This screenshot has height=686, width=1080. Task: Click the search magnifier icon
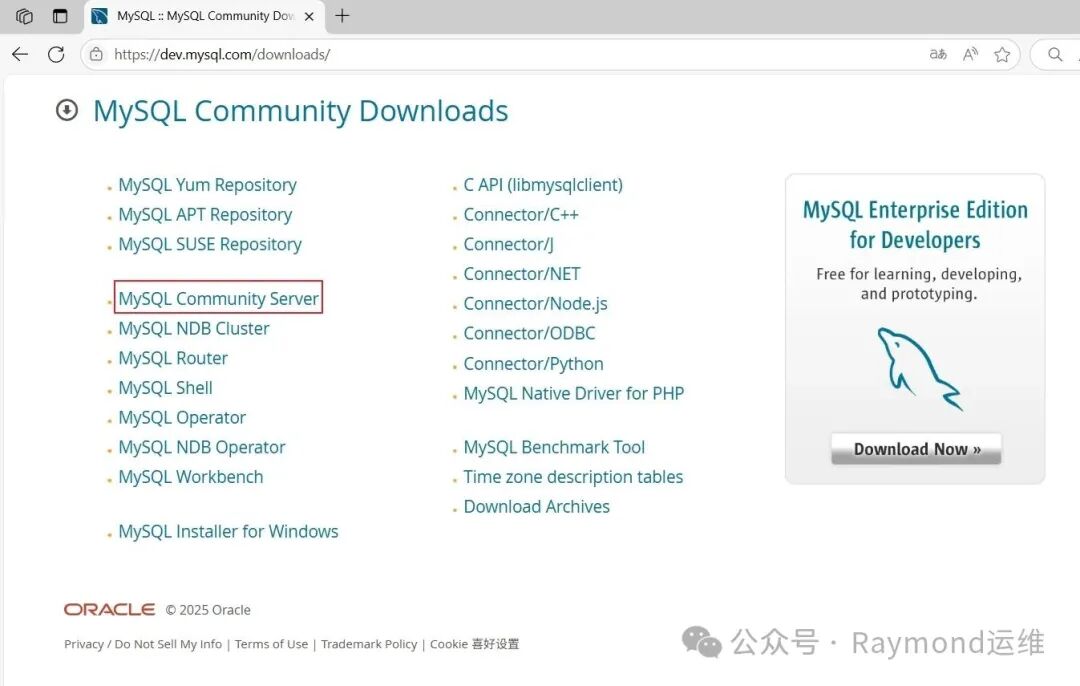tap(1055, 54)
